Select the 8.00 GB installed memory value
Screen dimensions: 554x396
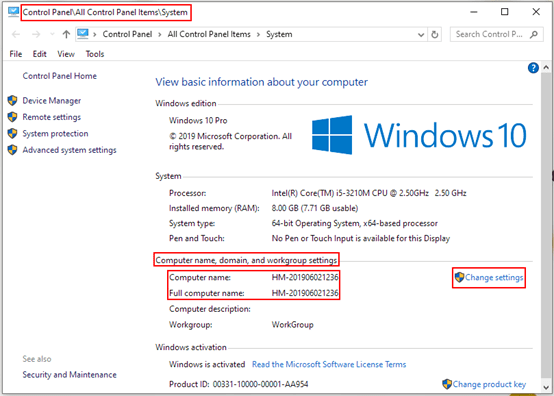[x=314, y=208]
